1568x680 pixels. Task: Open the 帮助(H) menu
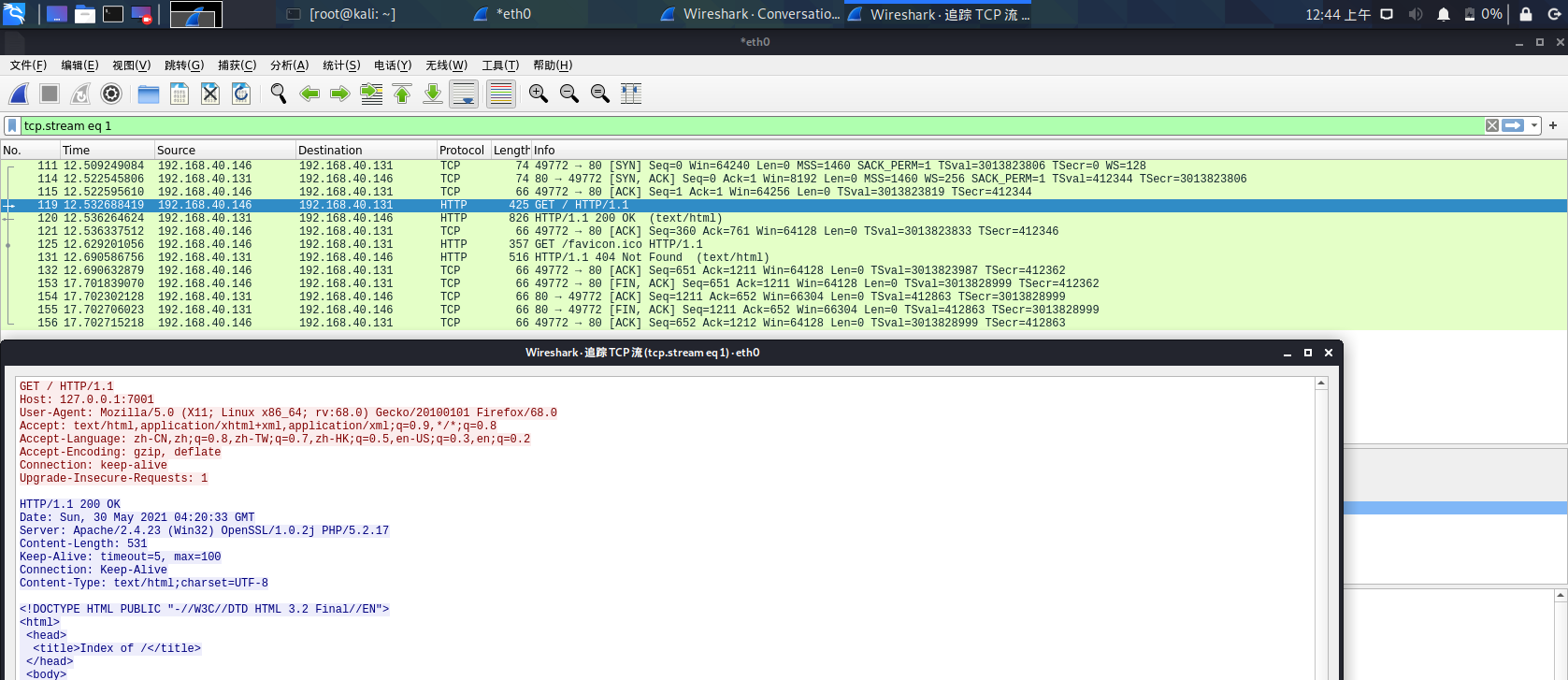pyautogui.click(x=553, y=65)
